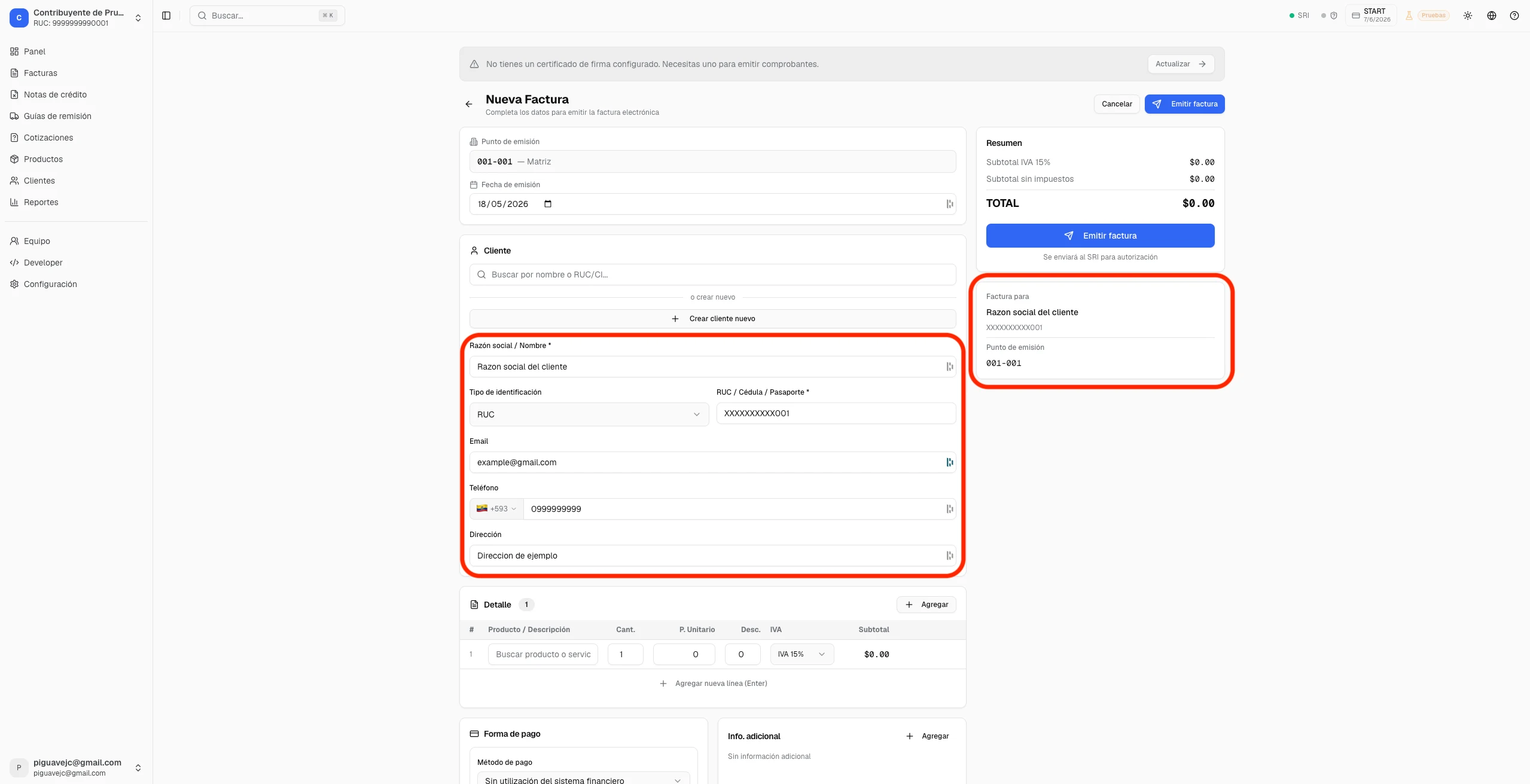Open the Método de pago dropdown
1530x784 pixels.
pyautogui.click(x=583, y=778)
